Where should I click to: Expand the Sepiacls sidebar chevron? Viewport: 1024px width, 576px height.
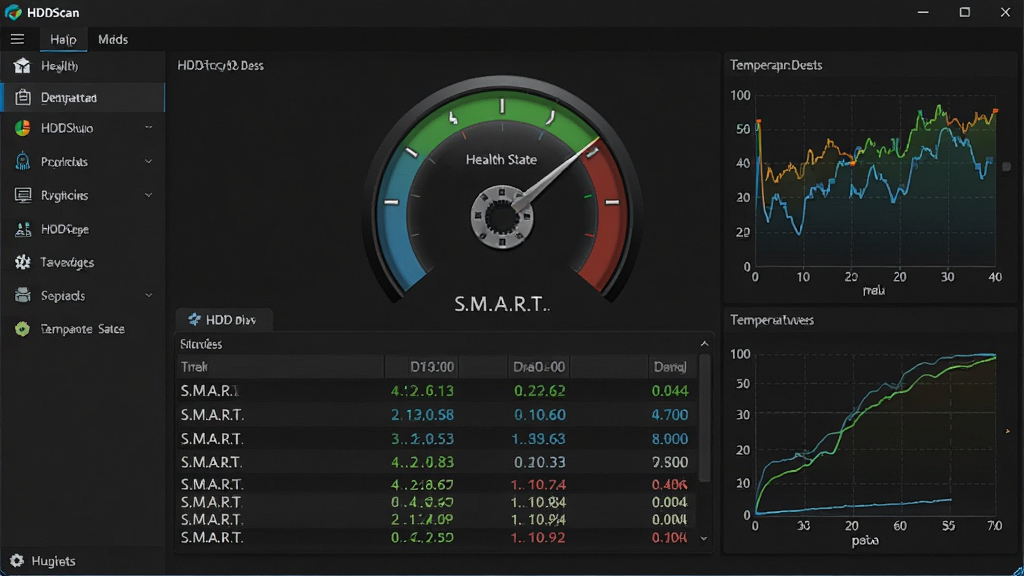pos(148,295)
